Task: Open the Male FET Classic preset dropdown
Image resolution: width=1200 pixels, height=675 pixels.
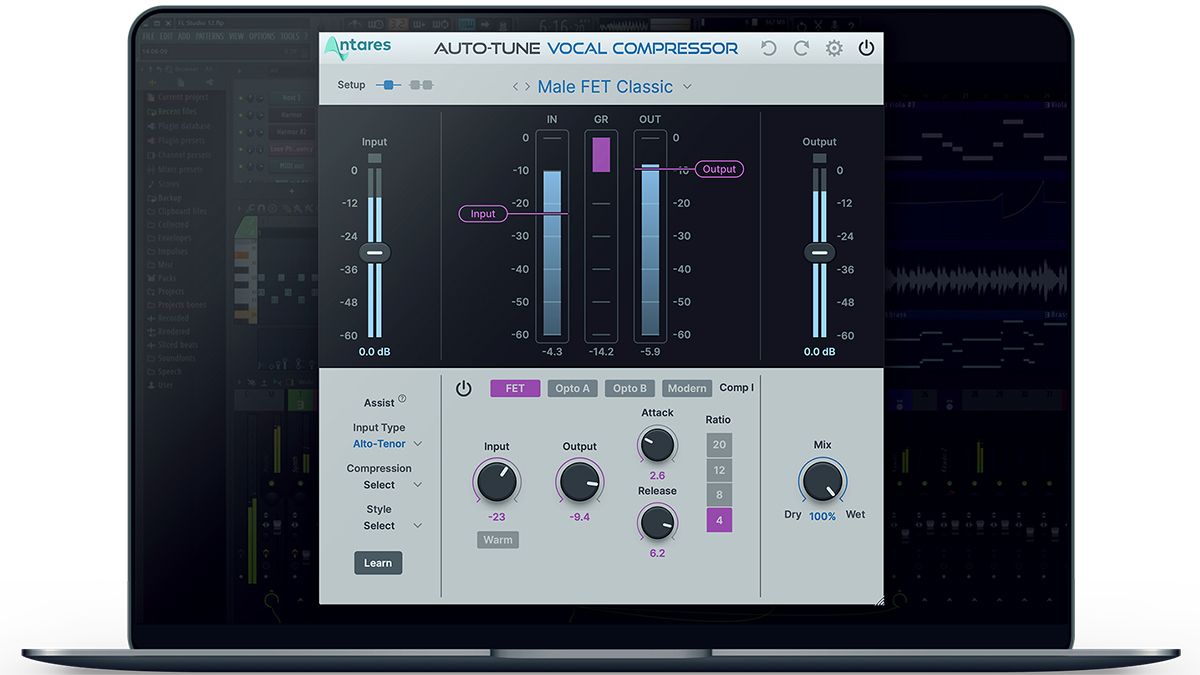Action: coord(605,86)
